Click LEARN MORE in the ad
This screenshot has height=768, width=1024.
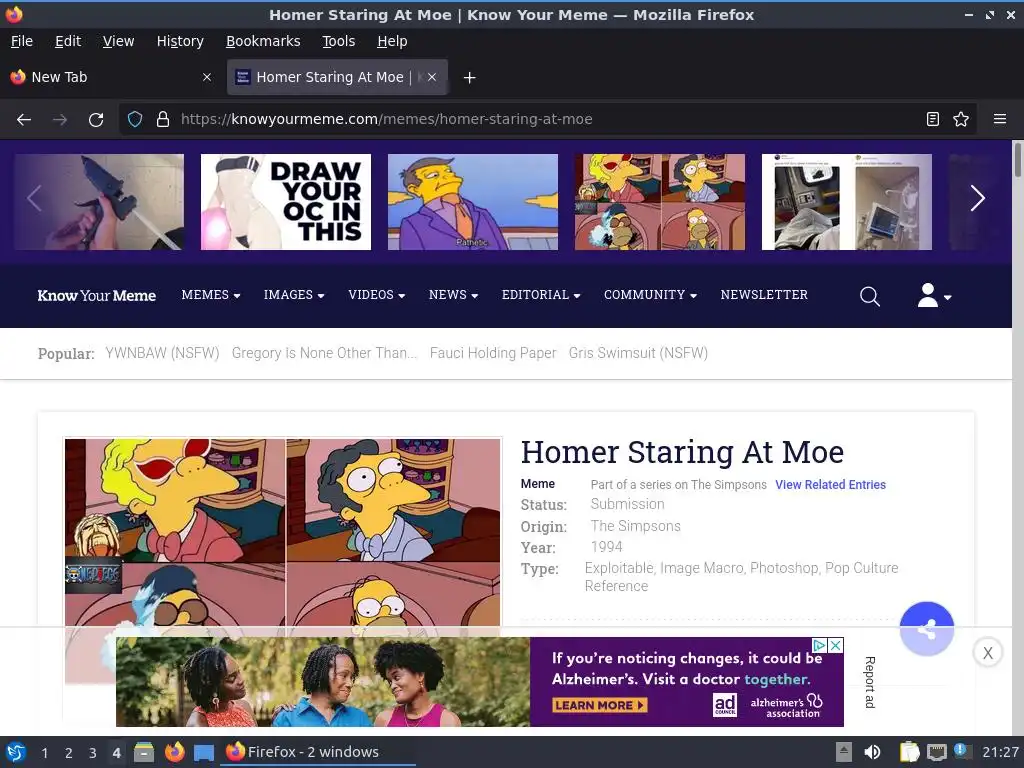600,705
